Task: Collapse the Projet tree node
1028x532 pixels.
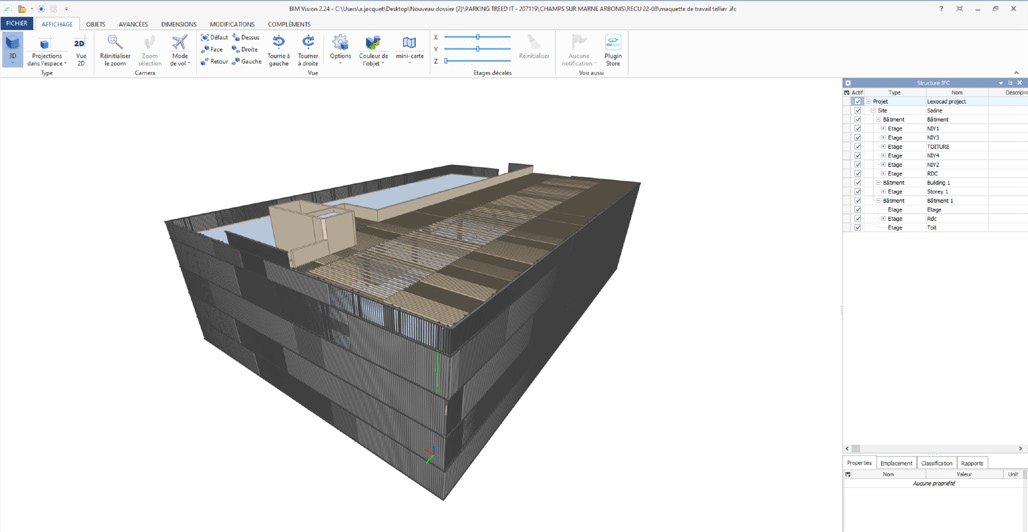Action: pyautogui.click(x=868, y=102)
